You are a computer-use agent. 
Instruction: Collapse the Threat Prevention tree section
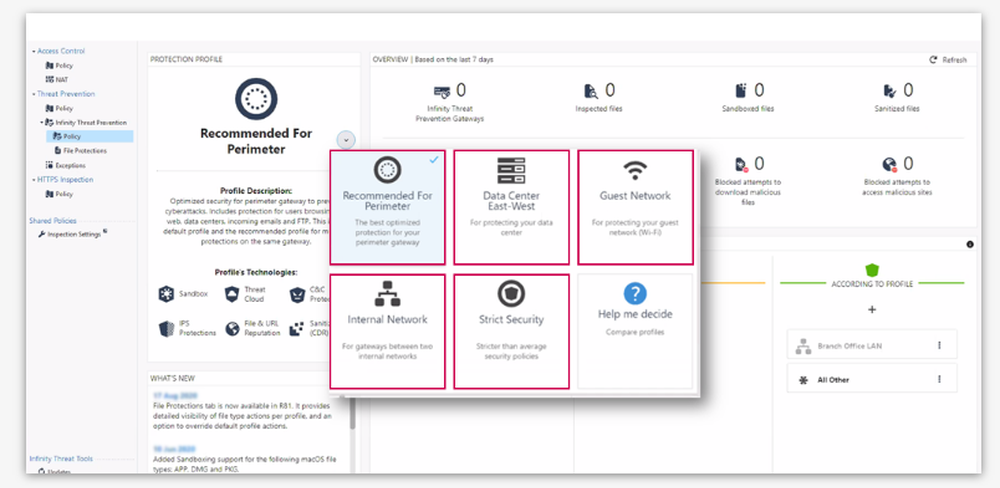click(x=34, y=94)
